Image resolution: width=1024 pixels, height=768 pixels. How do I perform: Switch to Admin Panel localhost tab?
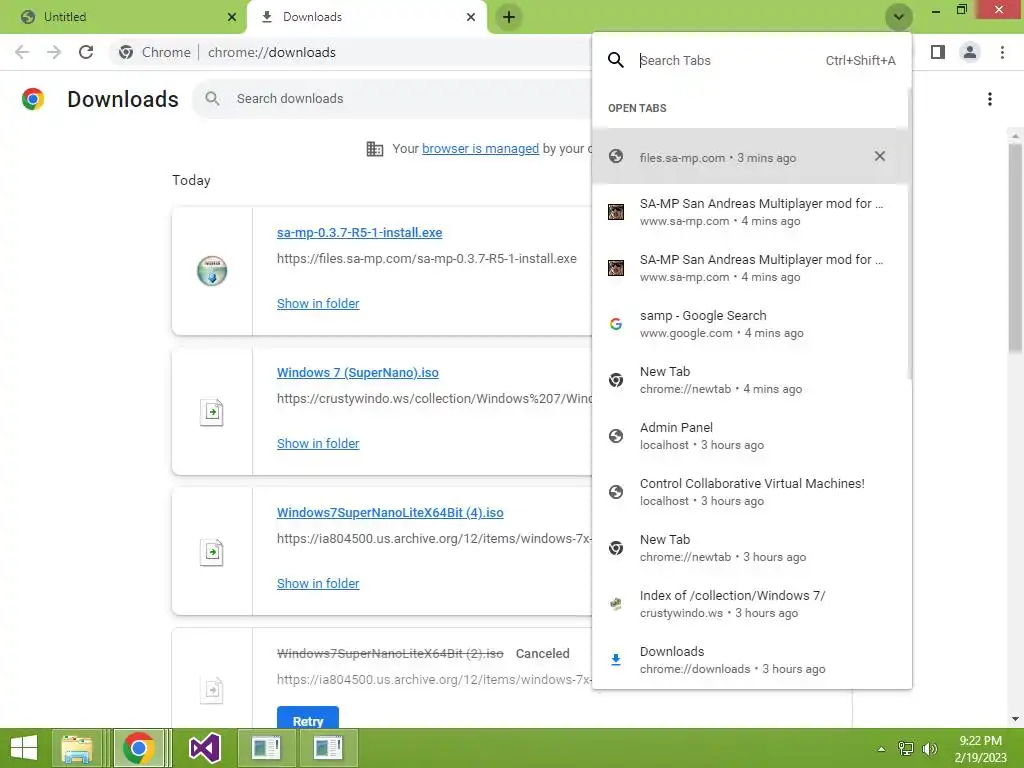pos(750,436)
